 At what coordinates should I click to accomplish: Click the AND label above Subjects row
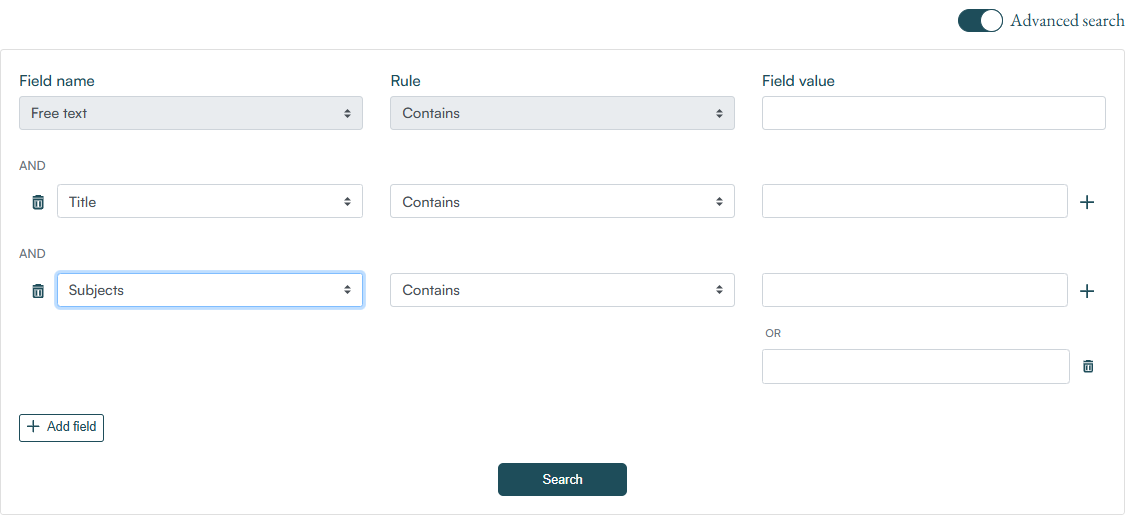click(x=33, y=254)
